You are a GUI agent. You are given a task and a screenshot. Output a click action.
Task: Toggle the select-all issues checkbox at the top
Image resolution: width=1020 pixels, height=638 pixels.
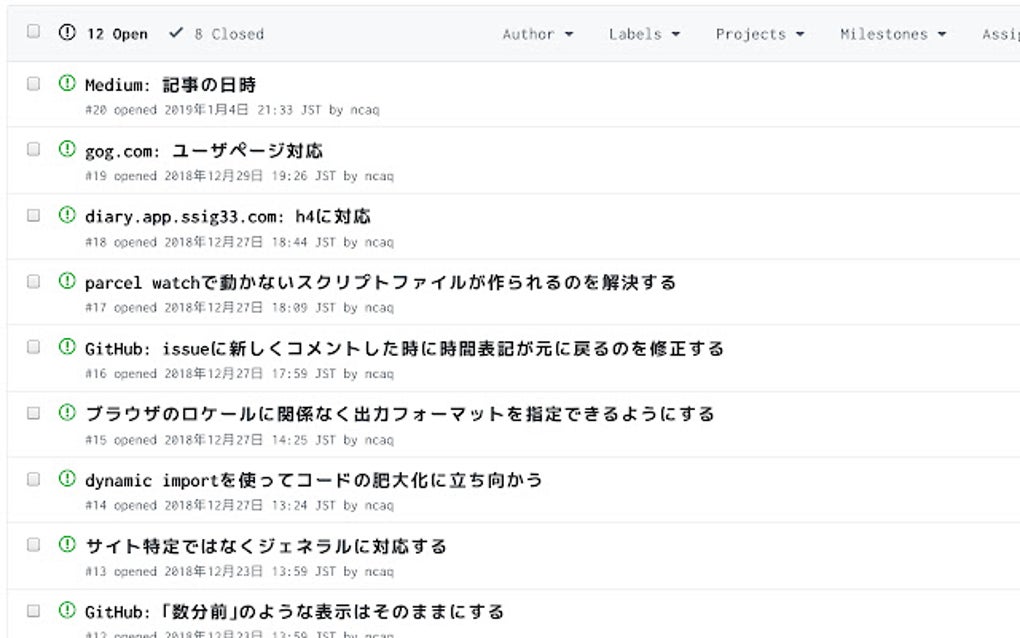click(33, 32)
